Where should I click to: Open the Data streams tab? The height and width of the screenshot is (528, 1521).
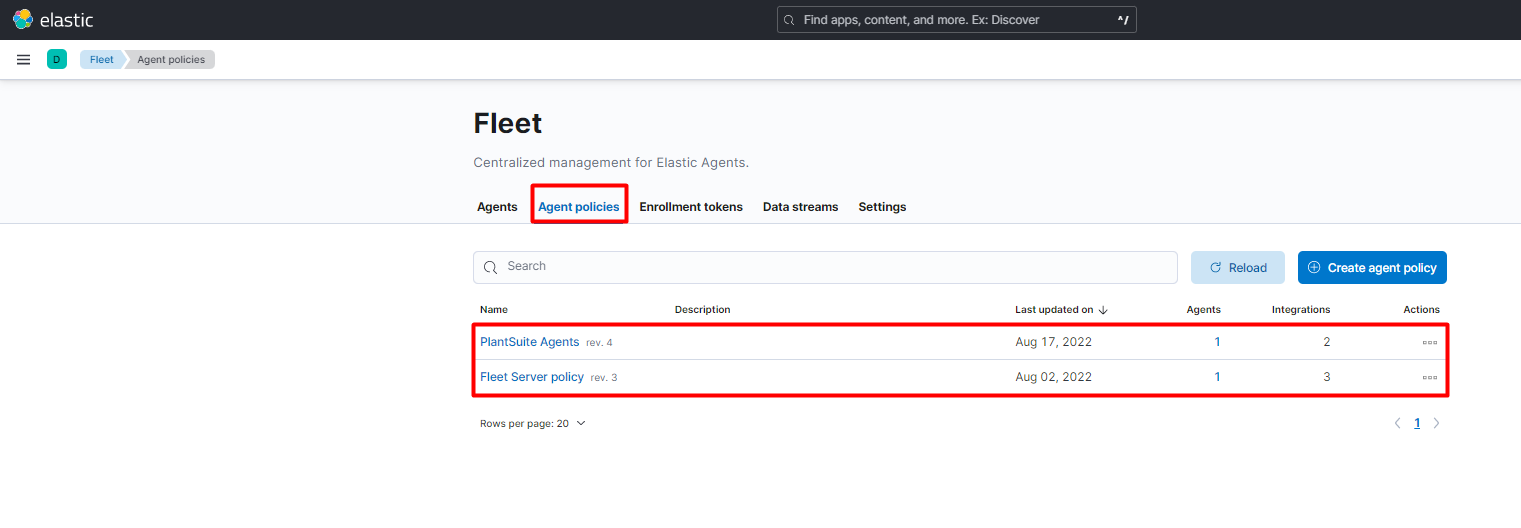[800, 207]
